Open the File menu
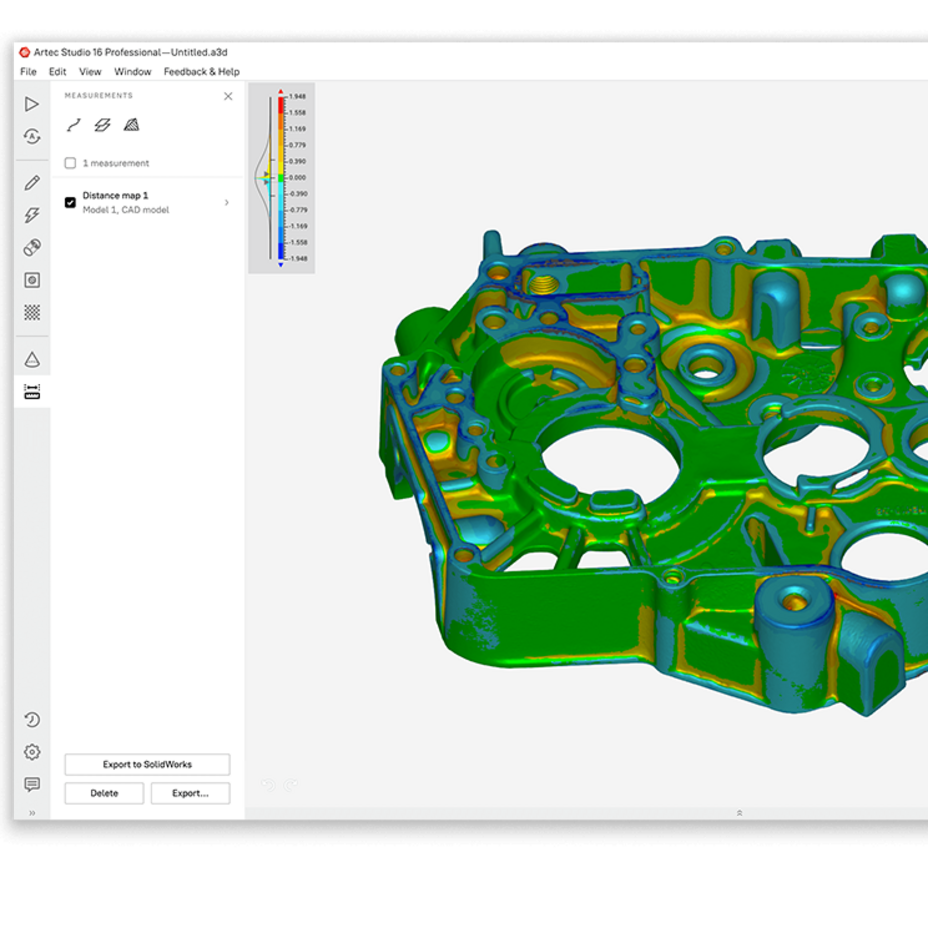The image size is (928, 928). coord(28,72)
